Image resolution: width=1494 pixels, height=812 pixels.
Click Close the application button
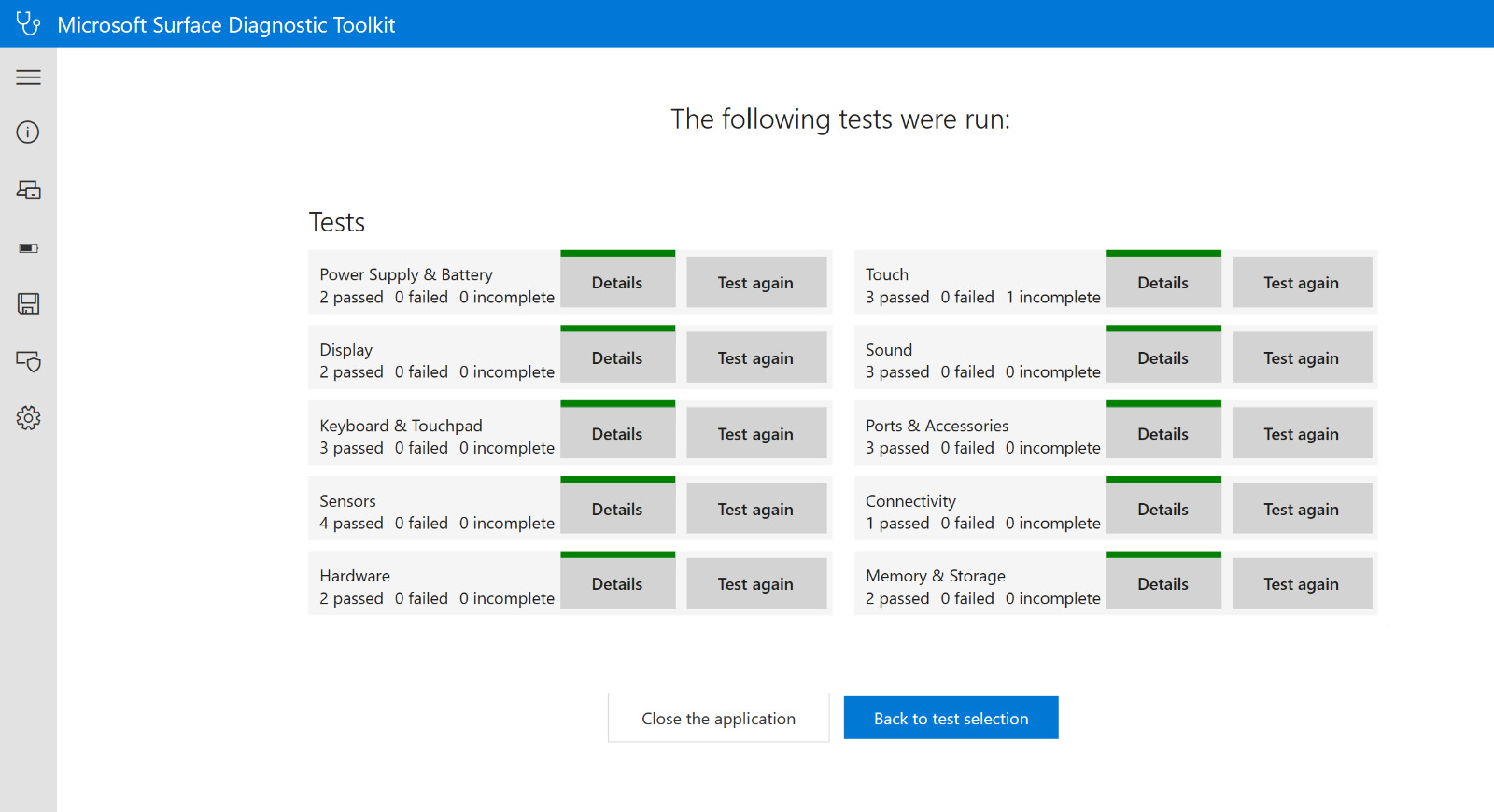(718, 718)
